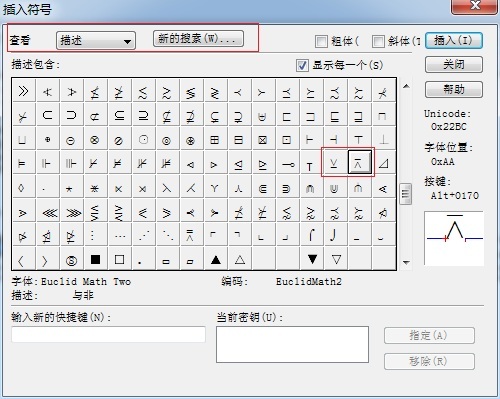Image resolution: width=500 pixels, height=399 pixels.
Task: Pick the squared plus (⊞) symbol
Action: pos(215,139)
